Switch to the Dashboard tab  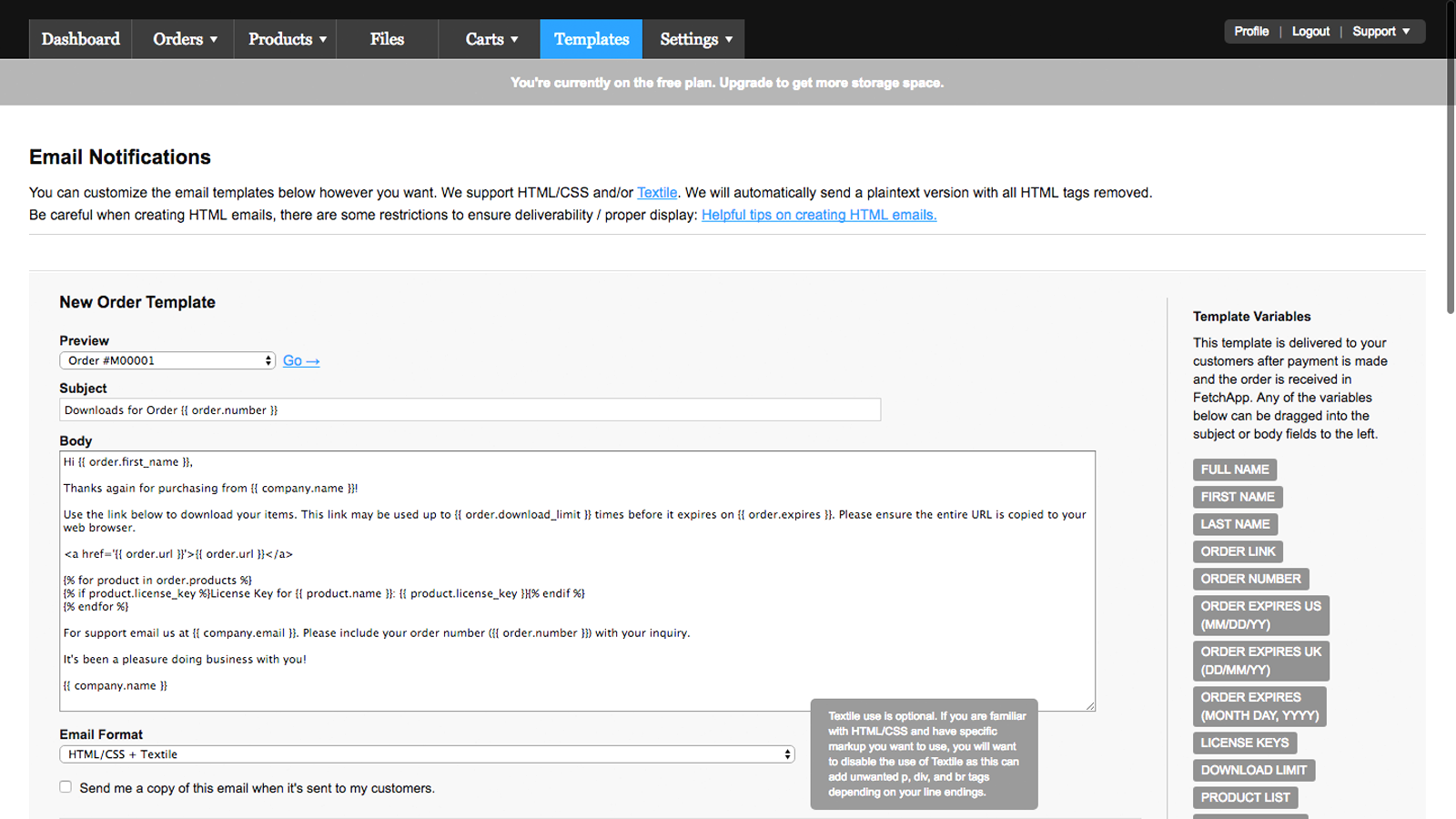(80, 38)
